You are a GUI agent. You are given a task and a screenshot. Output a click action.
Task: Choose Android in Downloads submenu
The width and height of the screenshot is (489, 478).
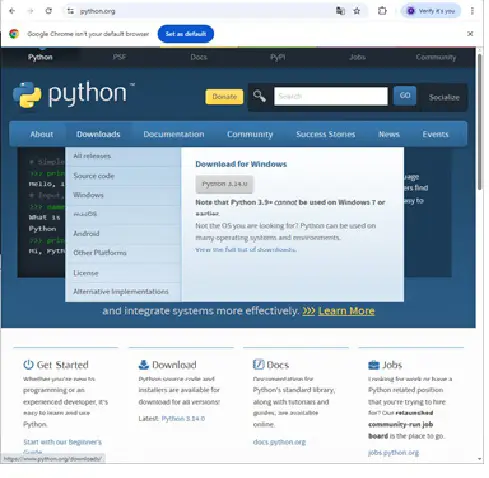pos(123,233)
